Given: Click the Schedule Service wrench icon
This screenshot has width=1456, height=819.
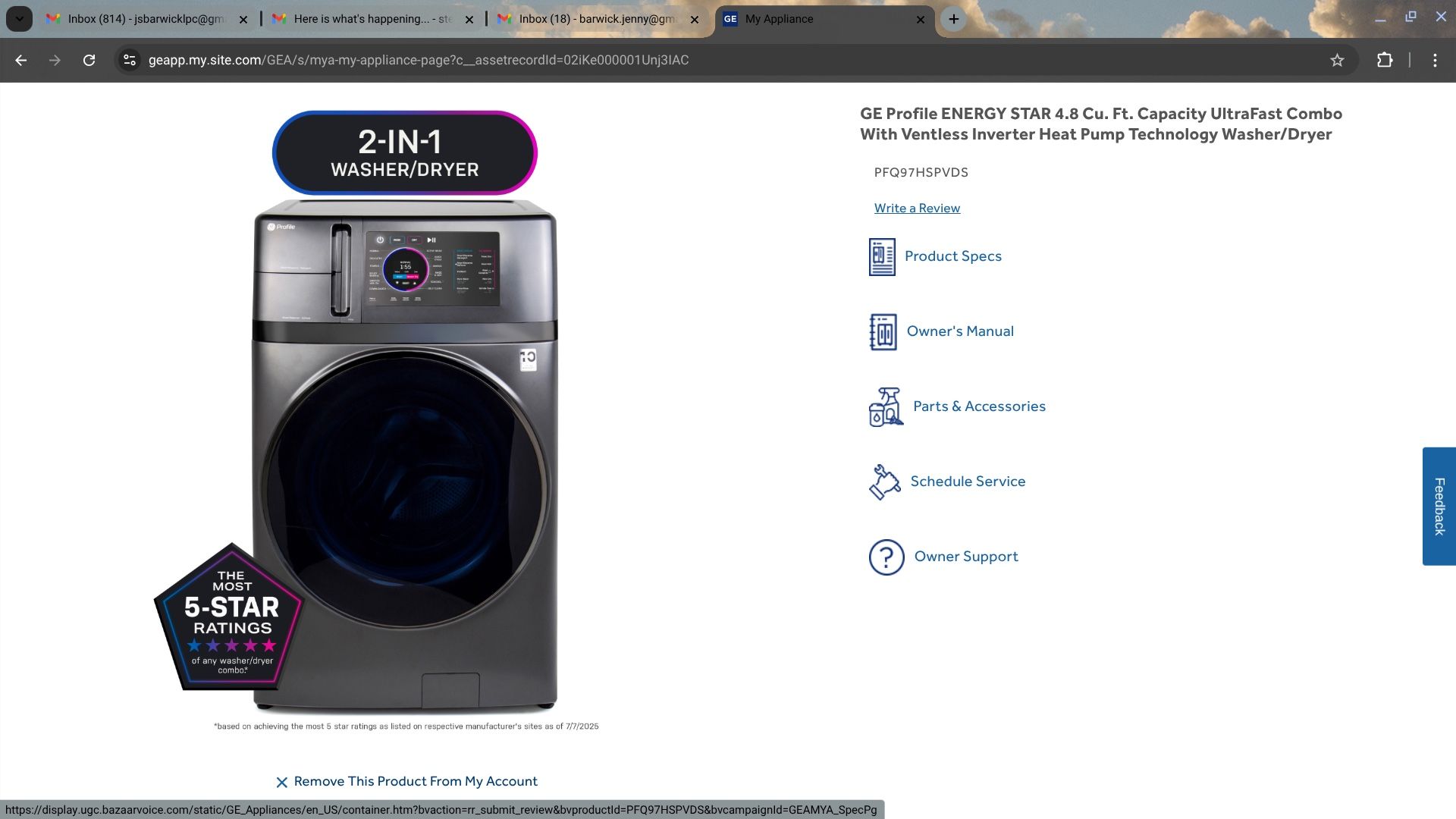Looking at the screenshot, I should 884,482.
